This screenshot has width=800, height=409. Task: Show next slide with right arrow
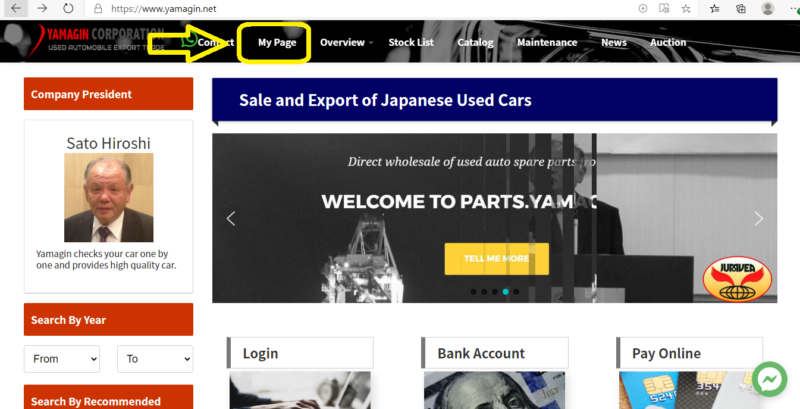759,218
